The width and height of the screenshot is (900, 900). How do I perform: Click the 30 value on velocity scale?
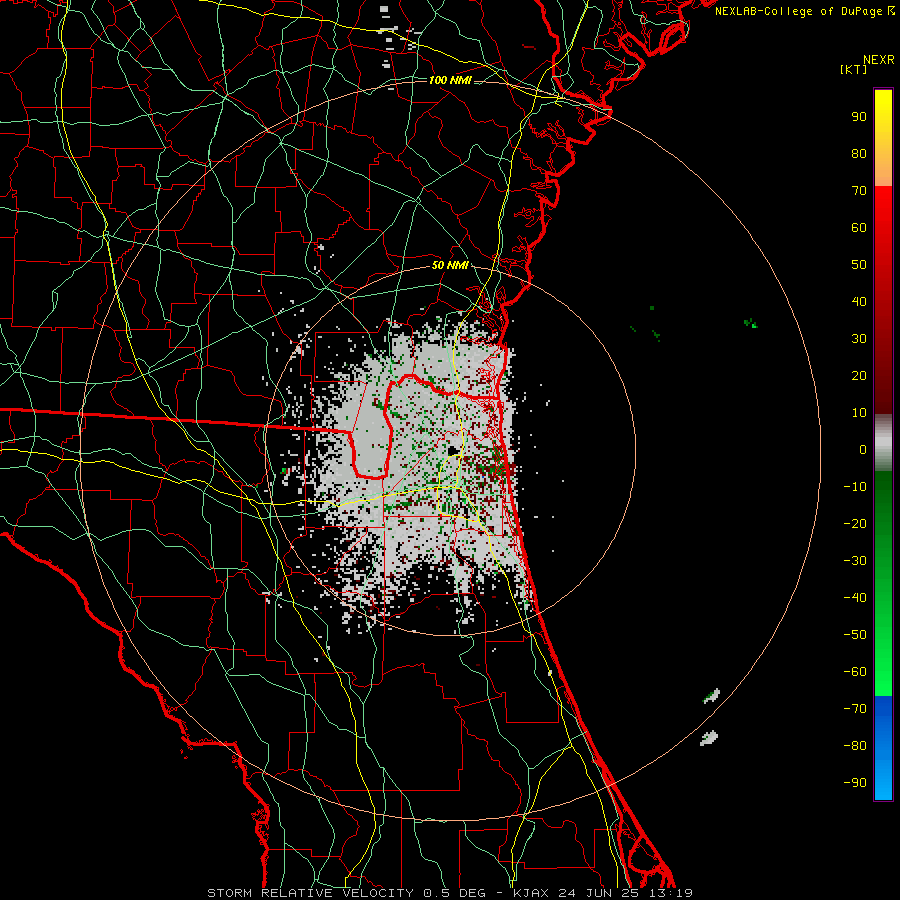(859, 339)
